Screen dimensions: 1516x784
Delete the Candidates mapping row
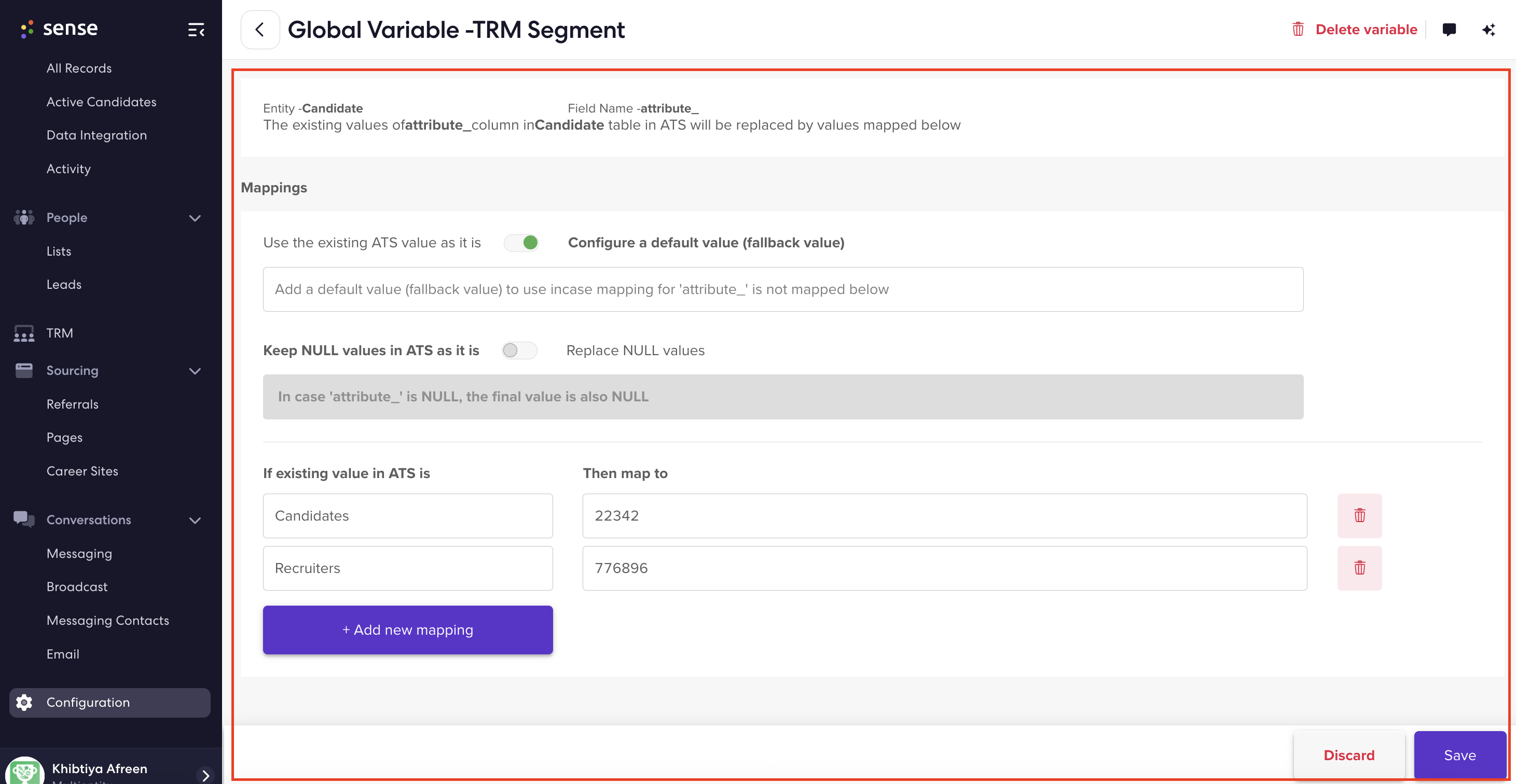(1359, 515)
